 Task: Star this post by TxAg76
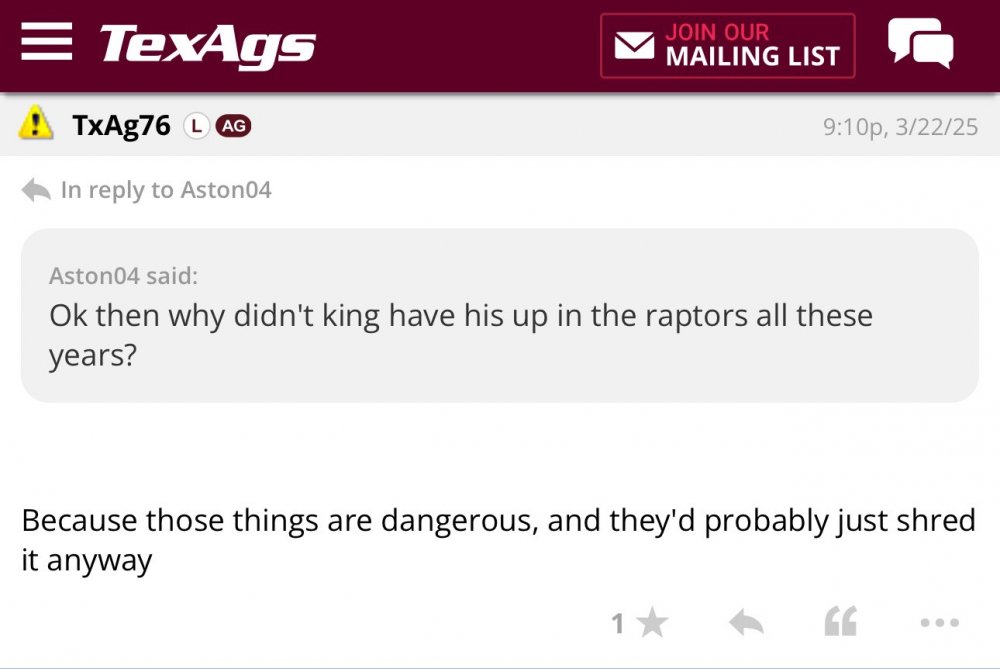click(x=652, y=624)
